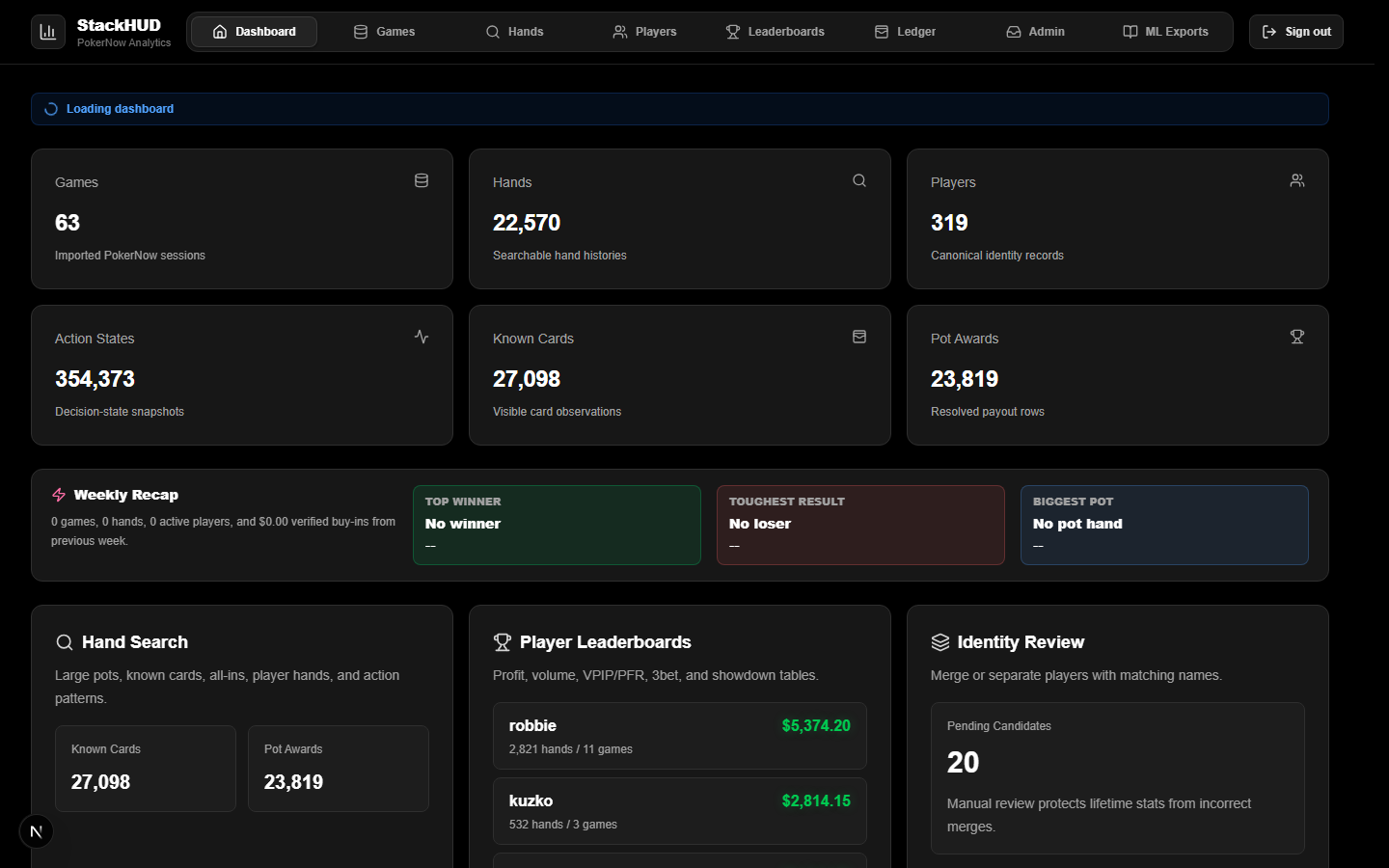Click robbie's profit $5,374.20
This screenshot has width=1389, height=868.
(x=816, y=725)
